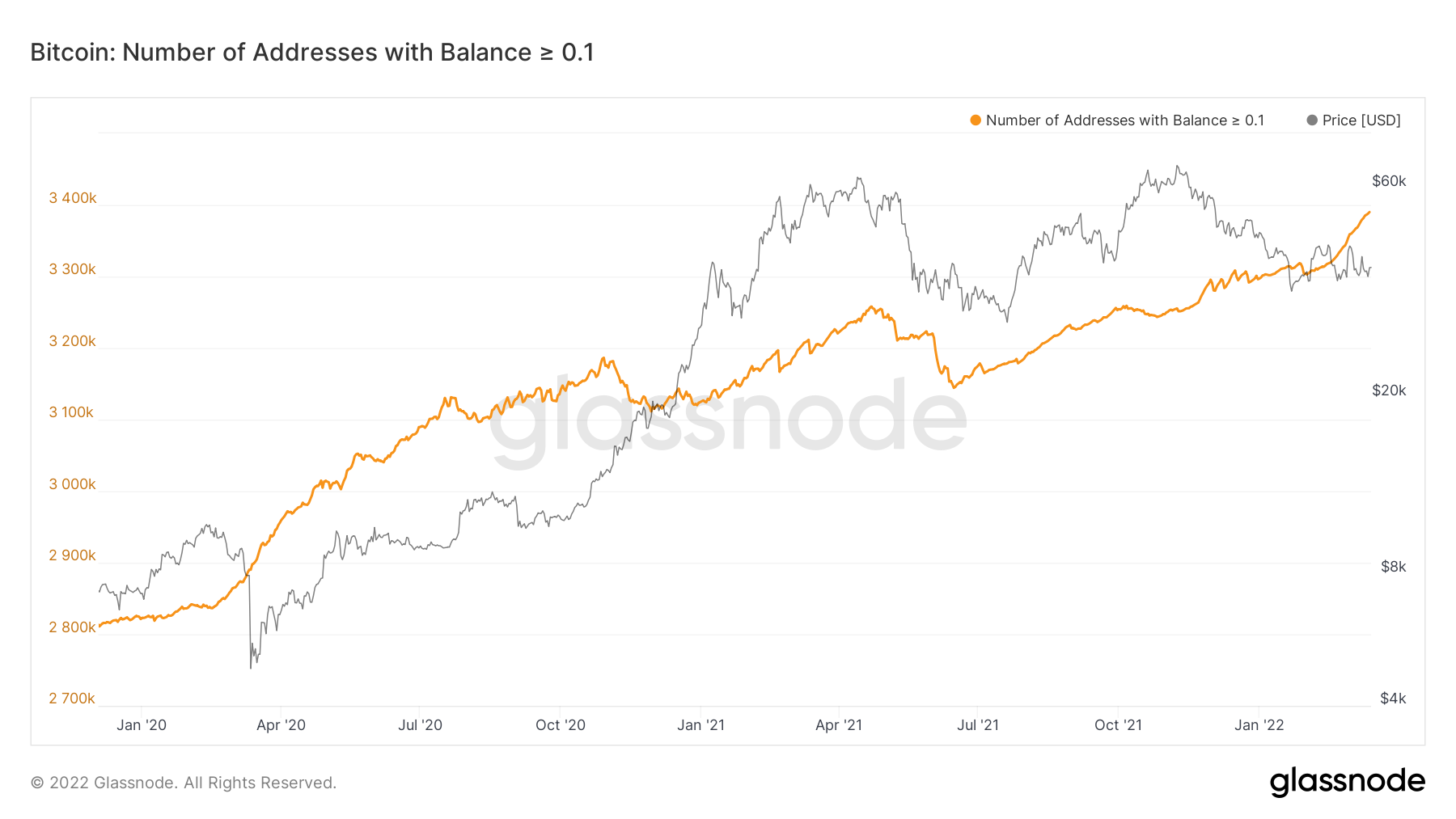The width and height of the screenshot is (1456, 819).
Task: Click the glassnode logo at bottom right
Action: coord(1347,782)
